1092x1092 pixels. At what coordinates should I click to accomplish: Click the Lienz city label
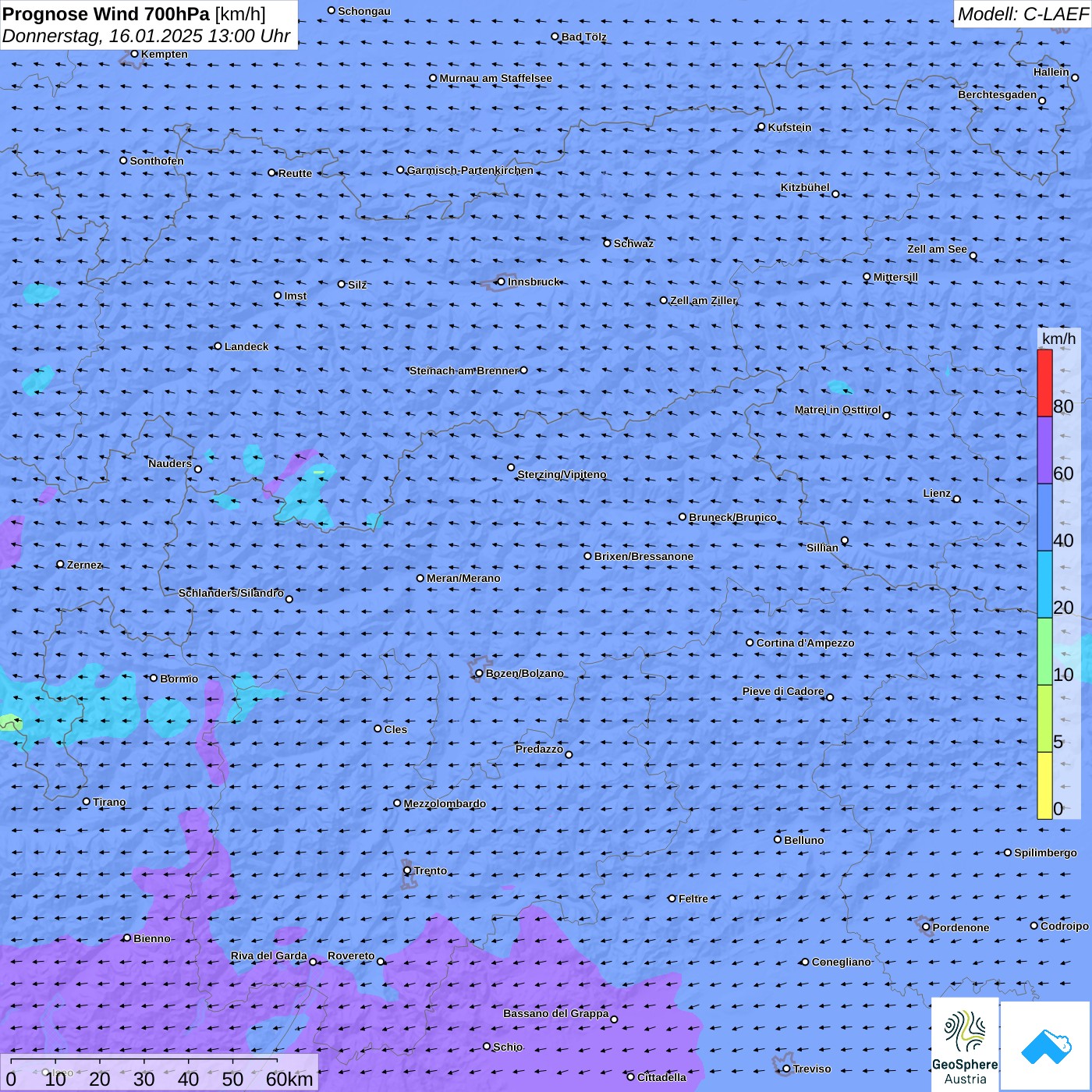937,493
